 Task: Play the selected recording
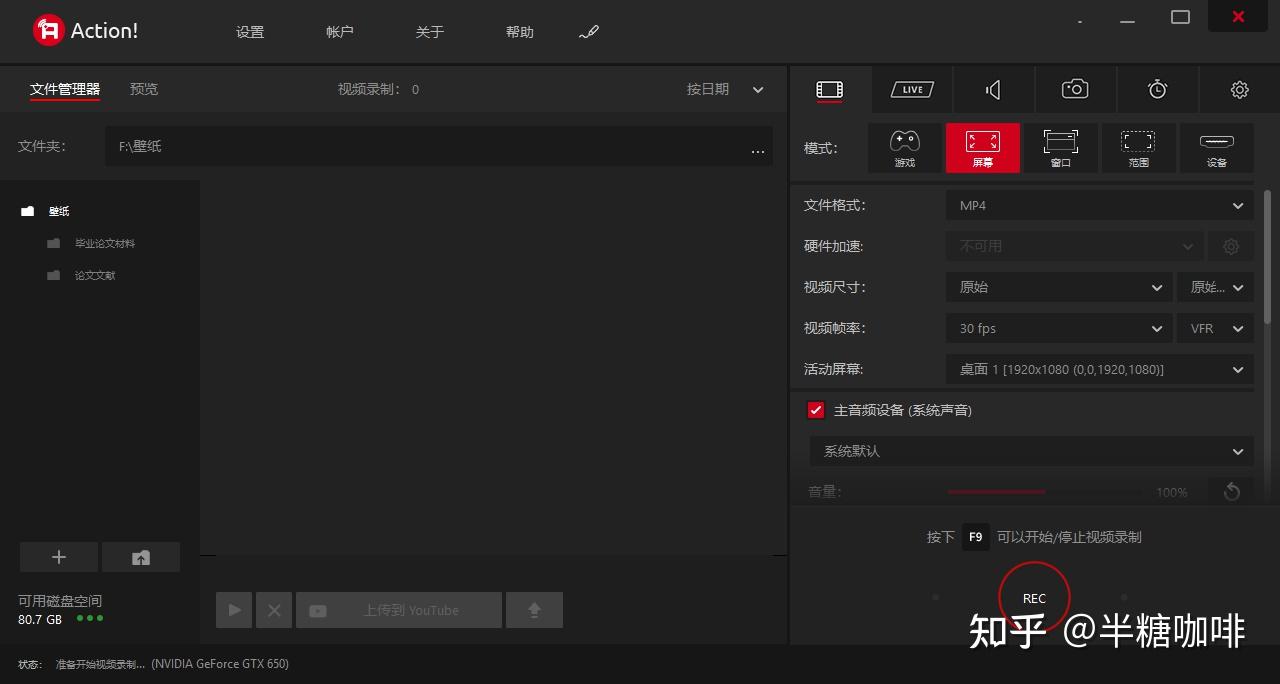click(234, 610)
